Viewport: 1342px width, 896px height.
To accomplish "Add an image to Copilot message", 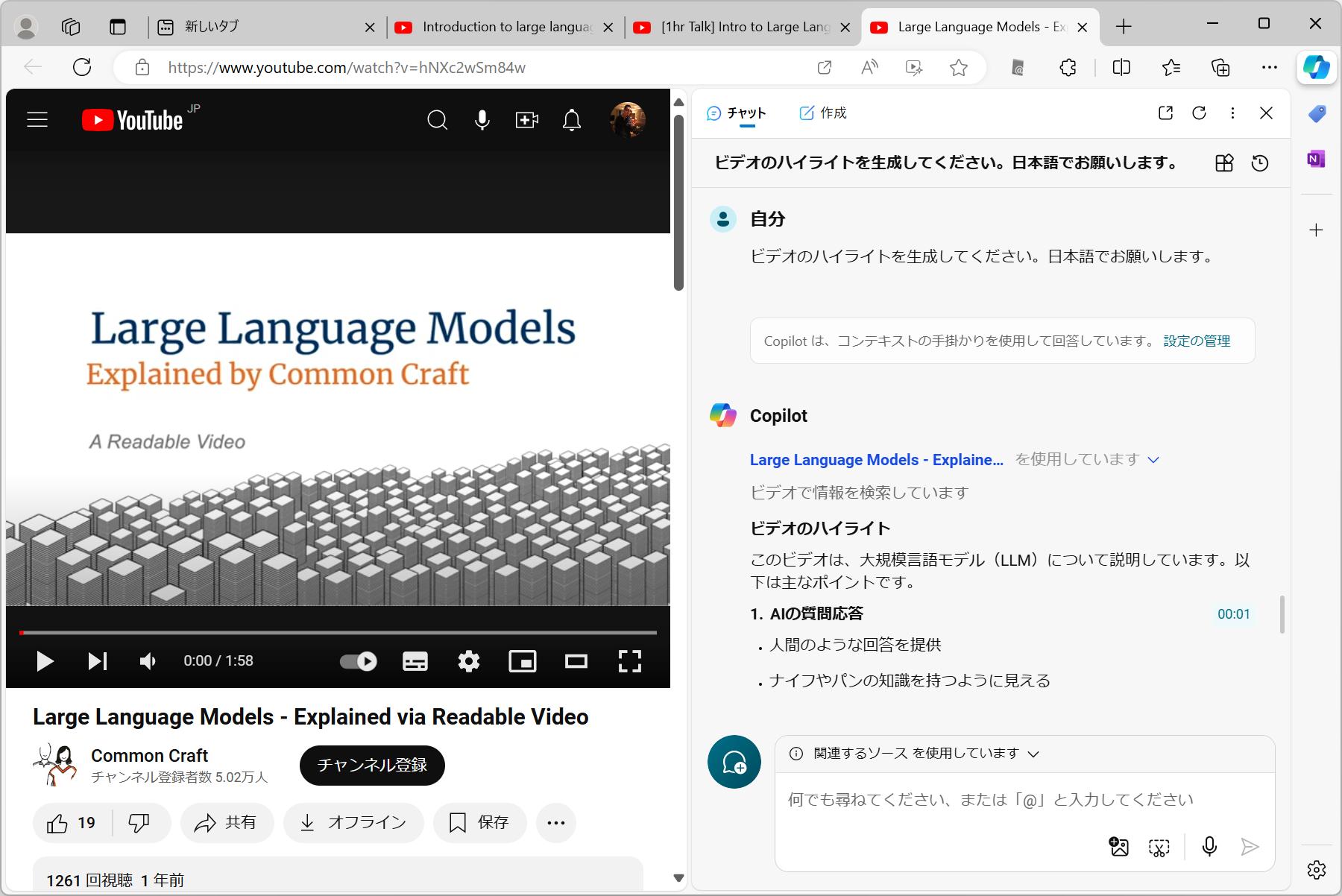I will [1119, 847].
